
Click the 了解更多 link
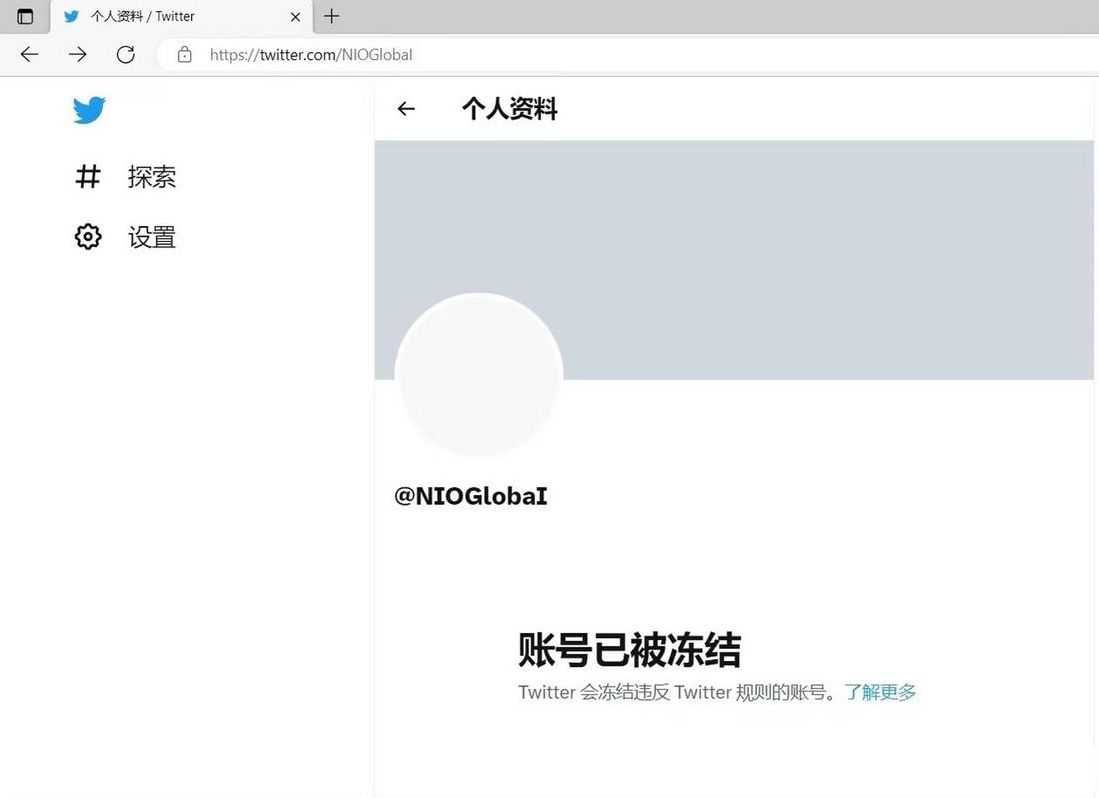point(880,692)
